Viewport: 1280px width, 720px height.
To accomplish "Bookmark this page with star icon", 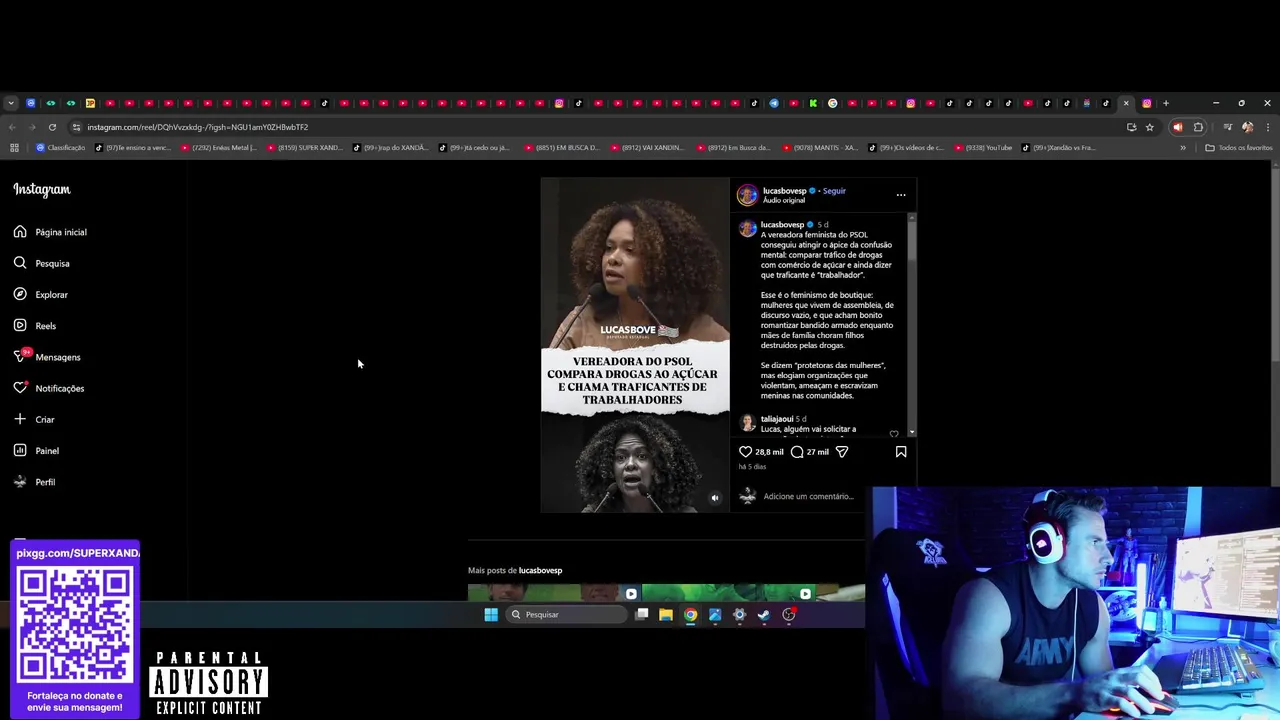I will tap(1150, 127).
